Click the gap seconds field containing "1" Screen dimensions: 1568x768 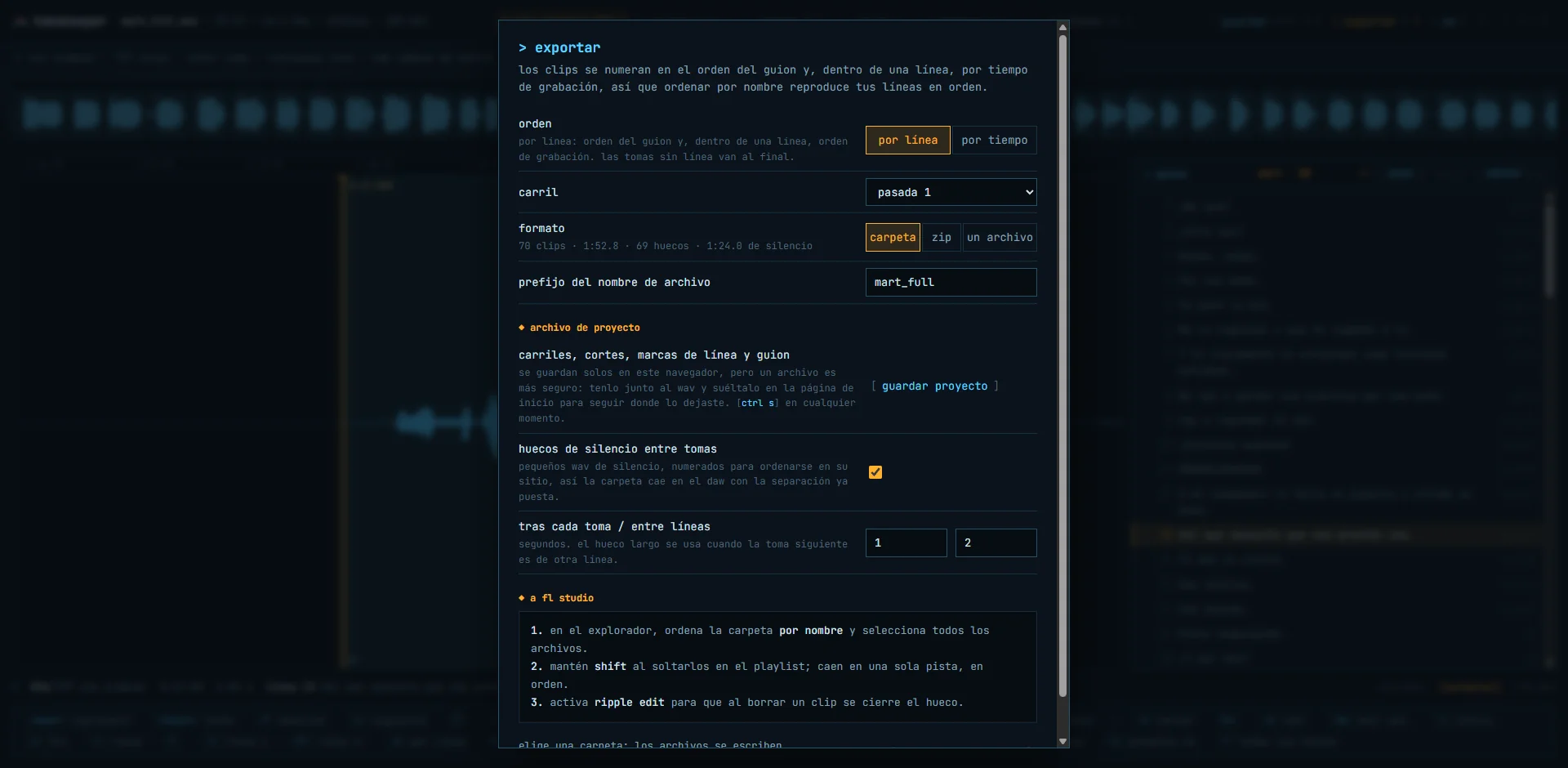906,543
